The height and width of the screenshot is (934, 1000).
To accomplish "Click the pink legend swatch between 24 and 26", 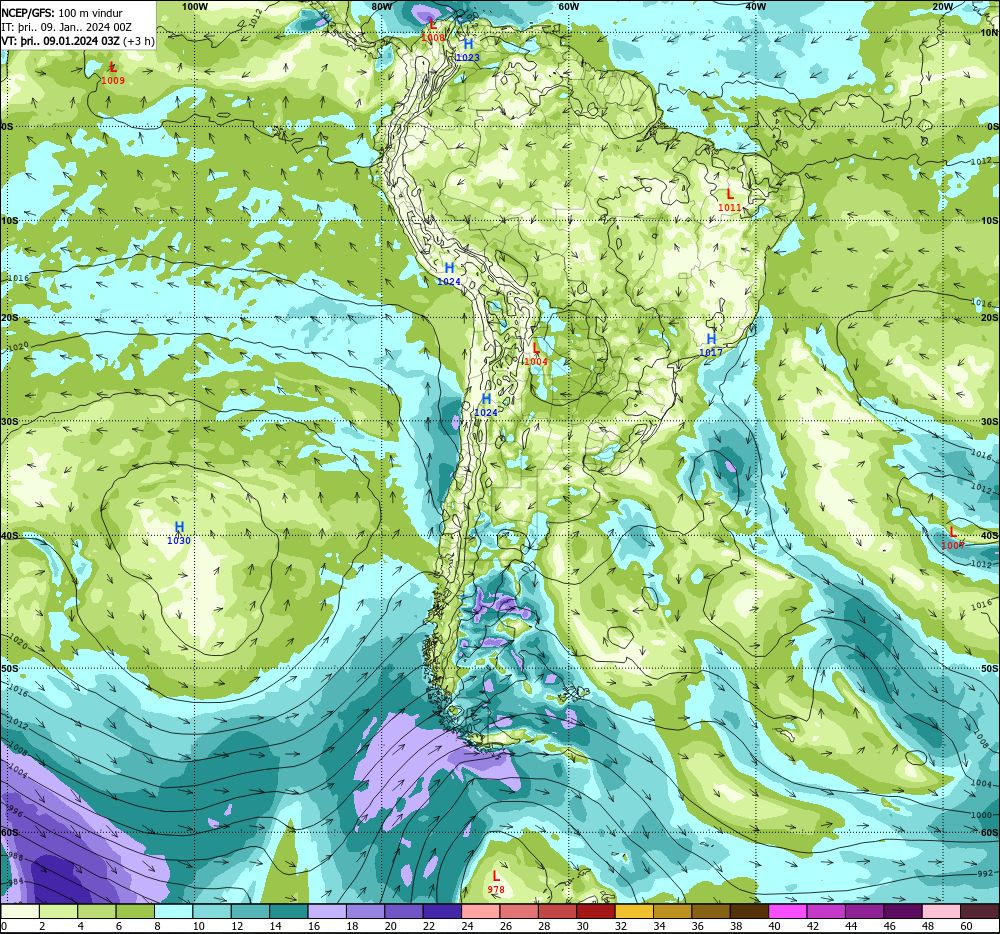I will coord(481,911).
